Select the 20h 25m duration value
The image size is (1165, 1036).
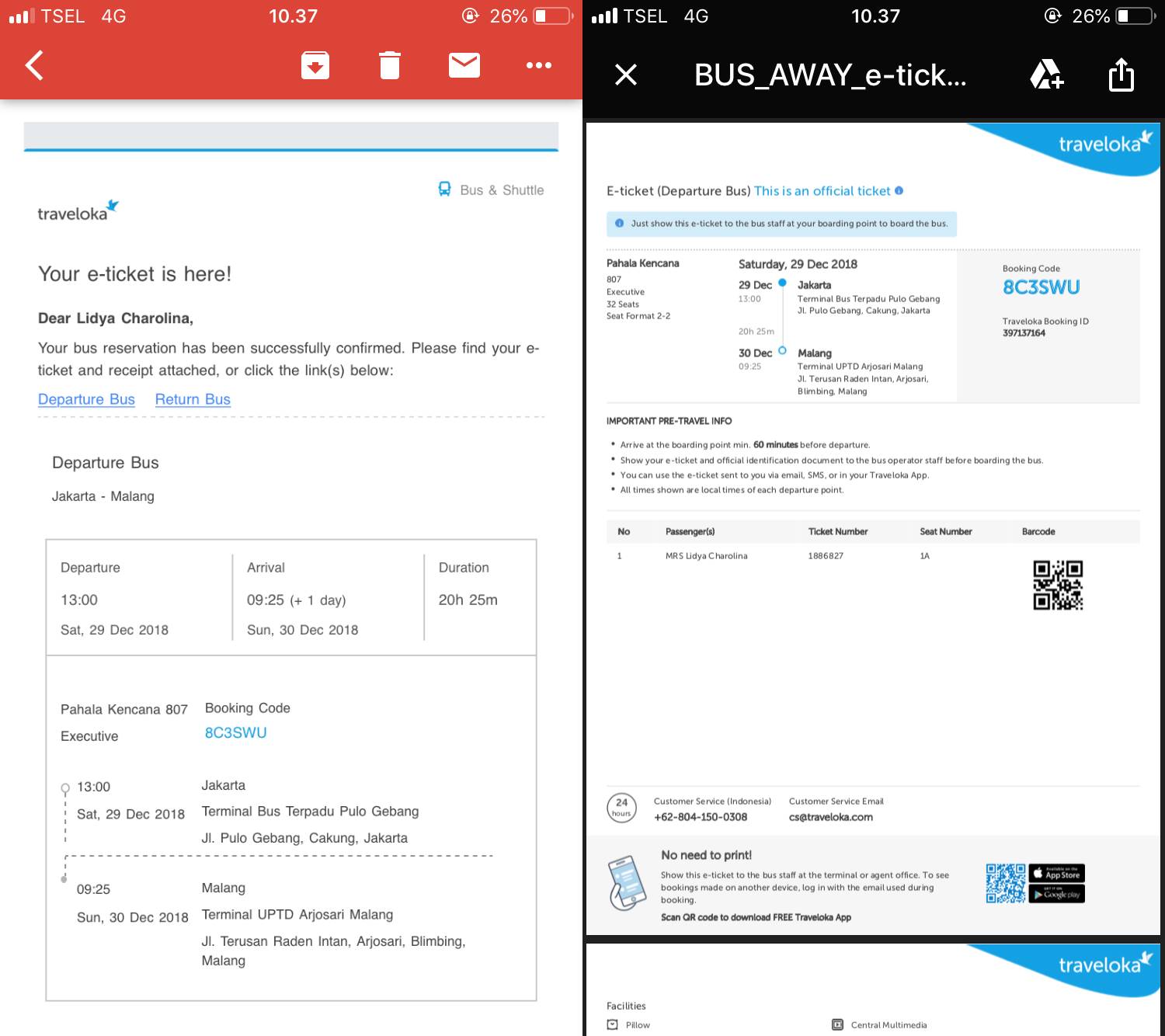click(x=468, y=600)
